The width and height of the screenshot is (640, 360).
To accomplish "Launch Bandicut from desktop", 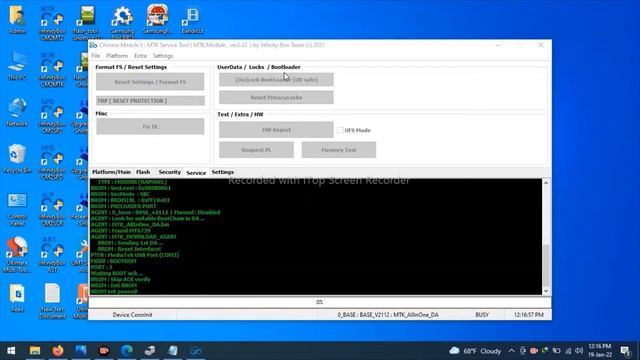I will (192, 19).
